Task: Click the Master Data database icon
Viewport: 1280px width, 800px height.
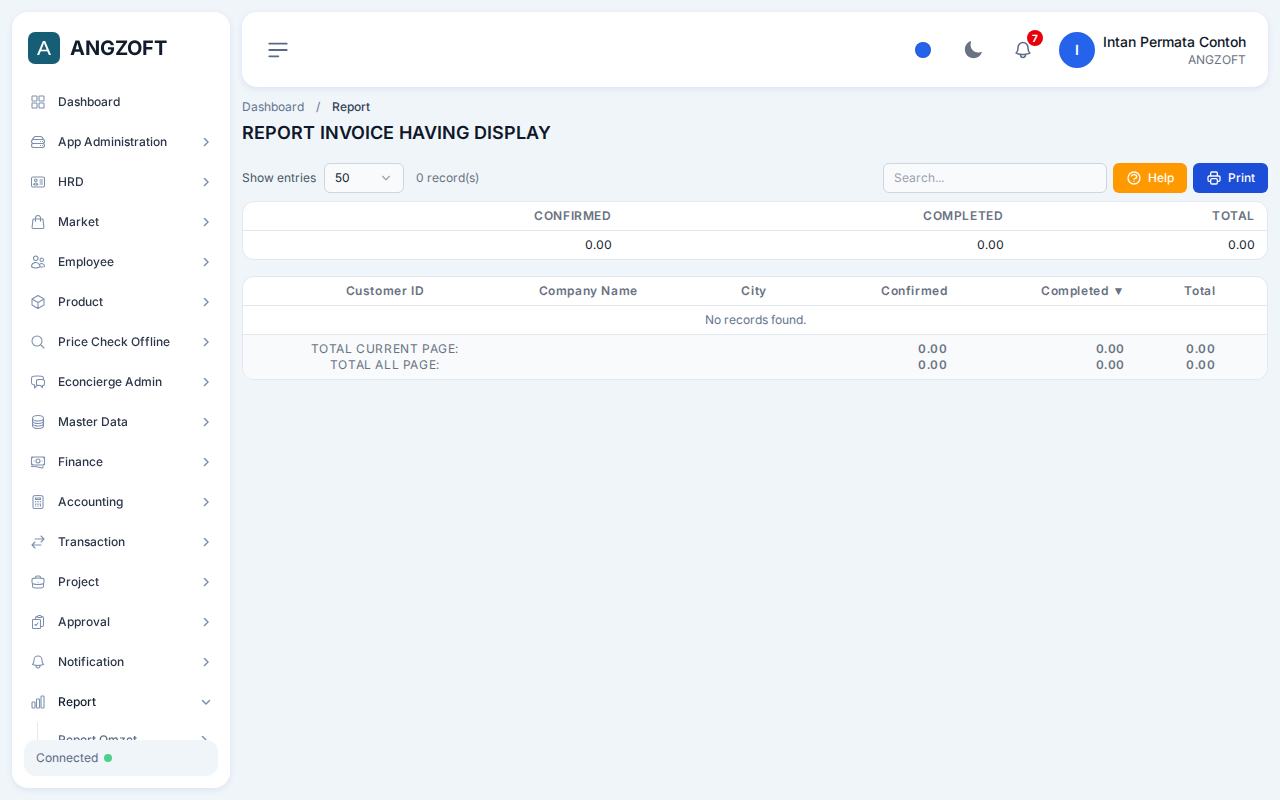Action: [x=38, y=422]
